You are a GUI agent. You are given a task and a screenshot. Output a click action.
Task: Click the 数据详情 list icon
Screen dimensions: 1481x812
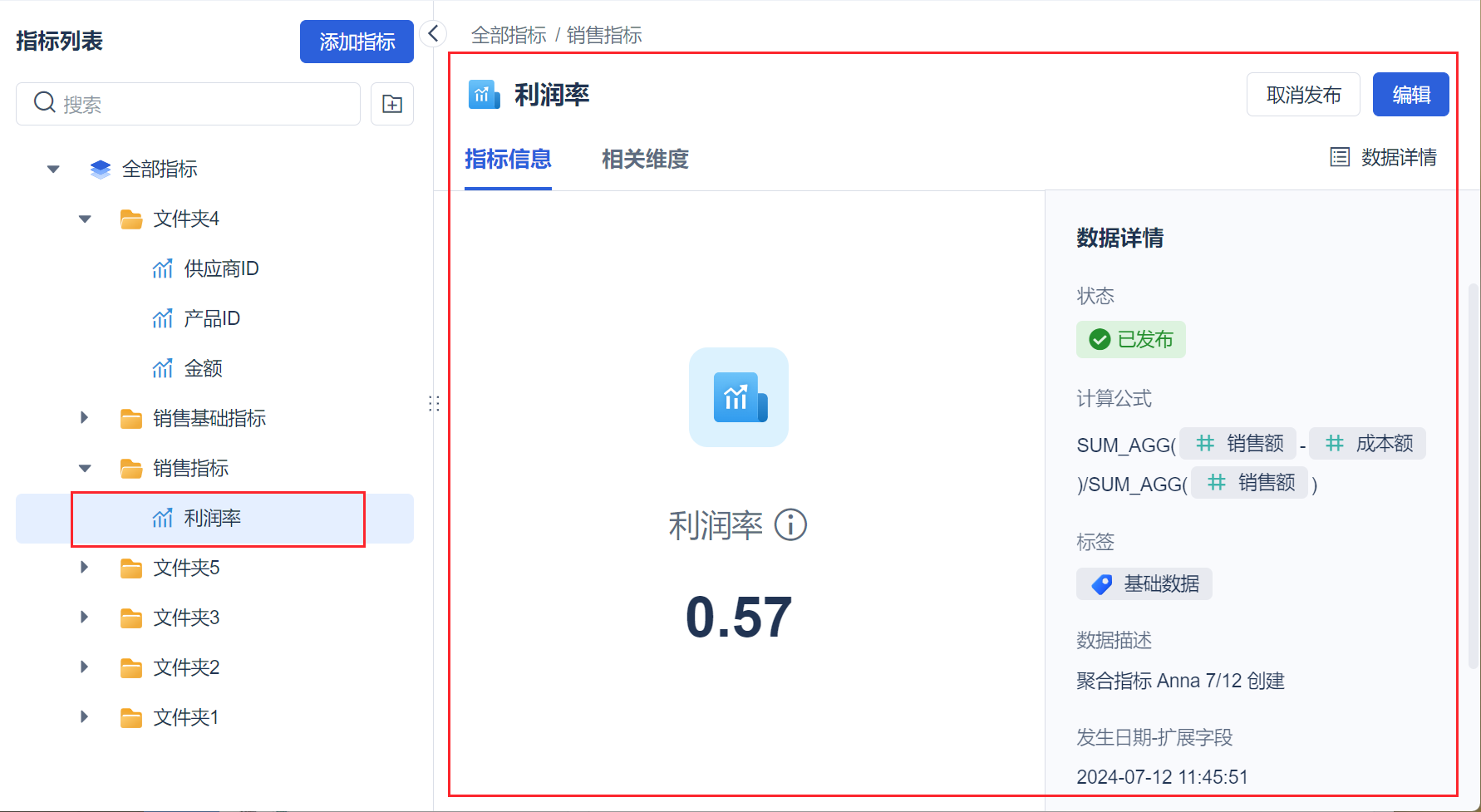pos(1340,157)
